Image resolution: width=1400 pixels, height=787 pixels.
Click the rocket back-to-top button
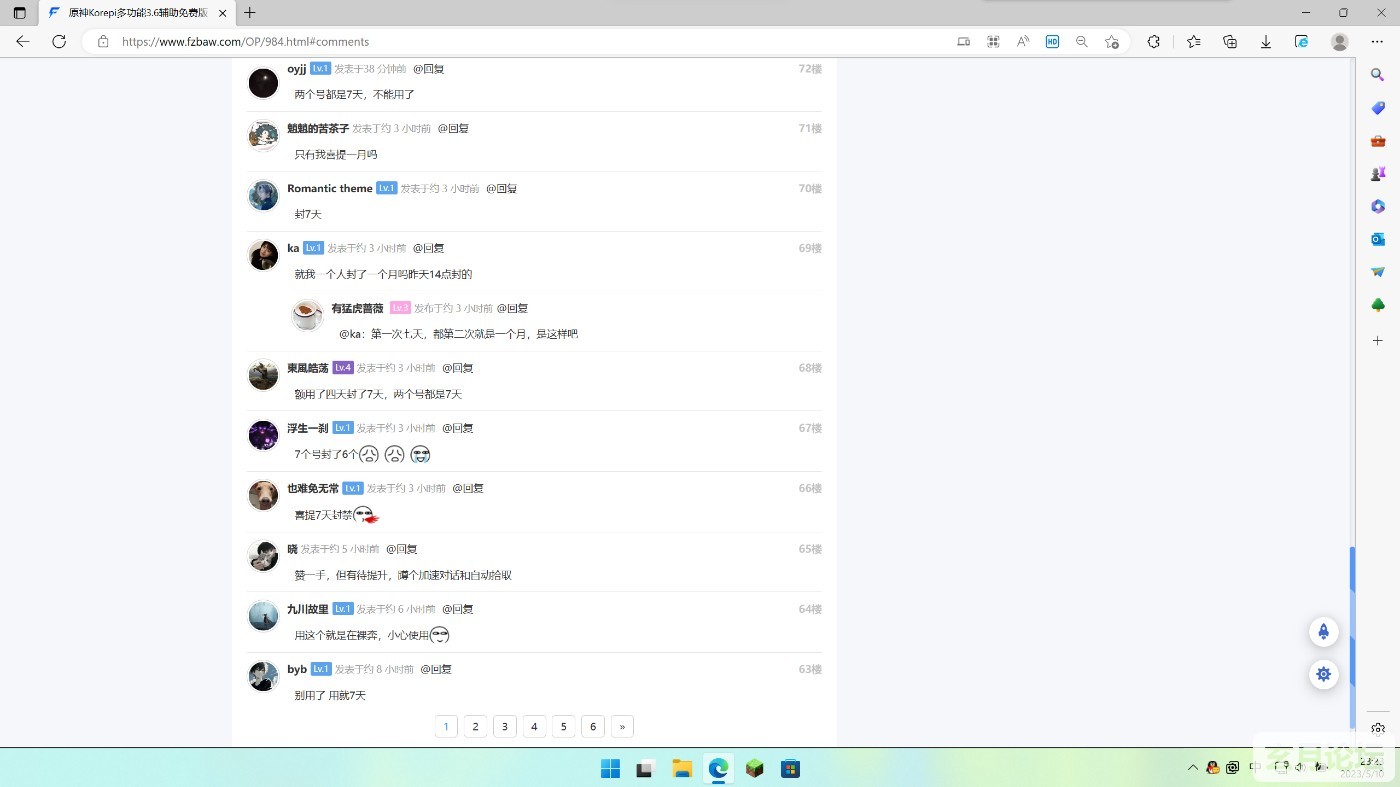click(x=1324, y=632)
